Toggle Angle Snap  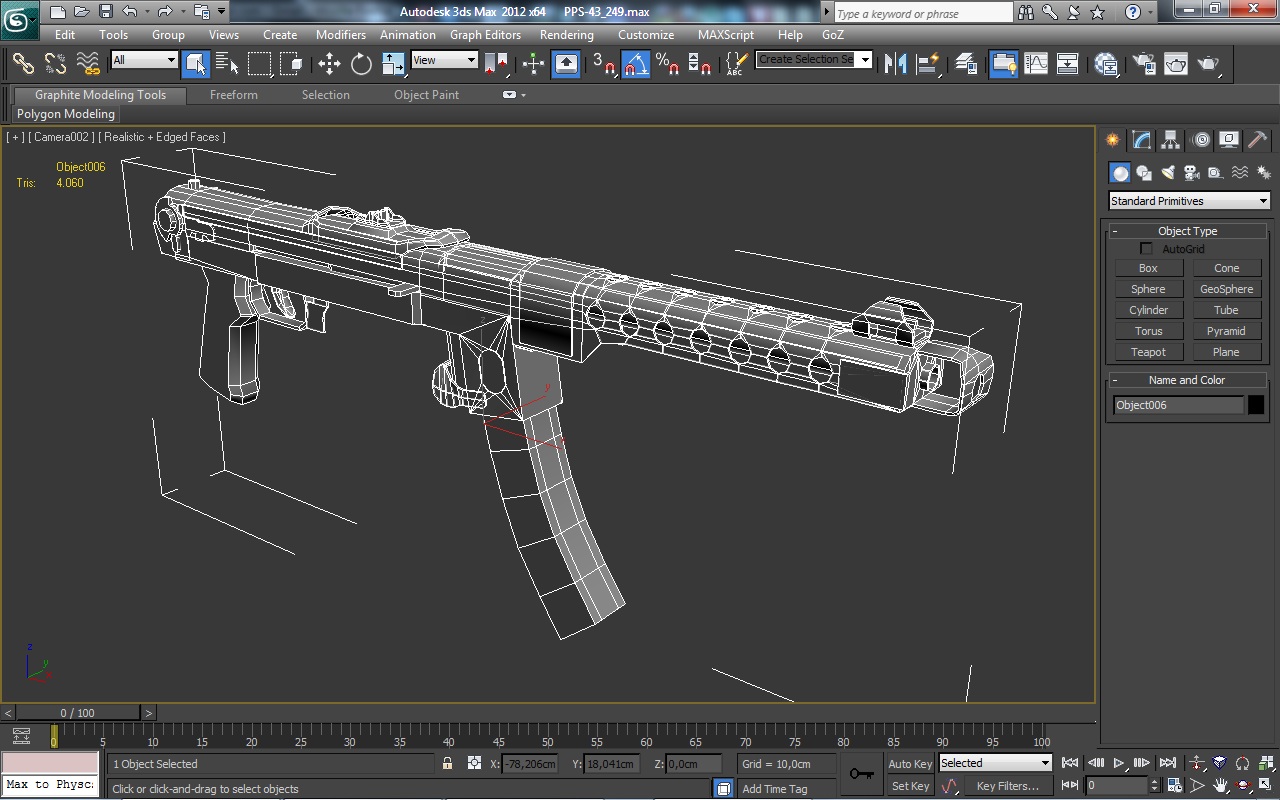pos(636,63)
